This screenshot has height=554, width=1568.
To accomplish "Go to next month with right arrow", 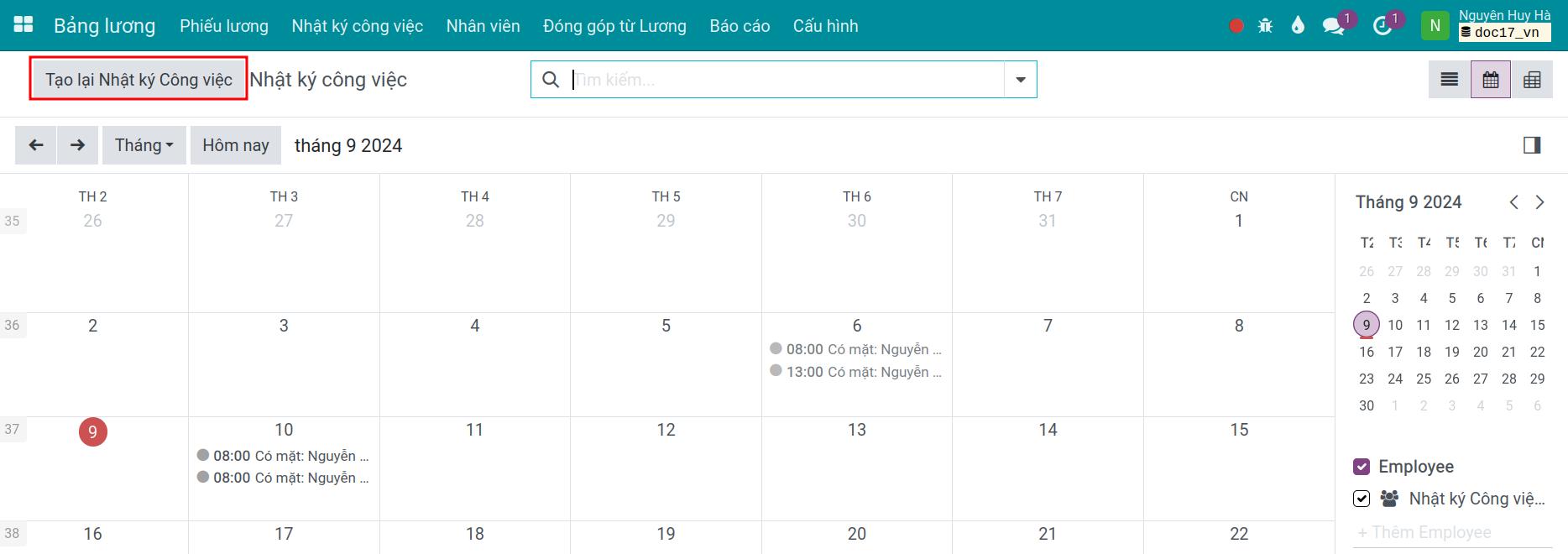I will tap(78, 145).
